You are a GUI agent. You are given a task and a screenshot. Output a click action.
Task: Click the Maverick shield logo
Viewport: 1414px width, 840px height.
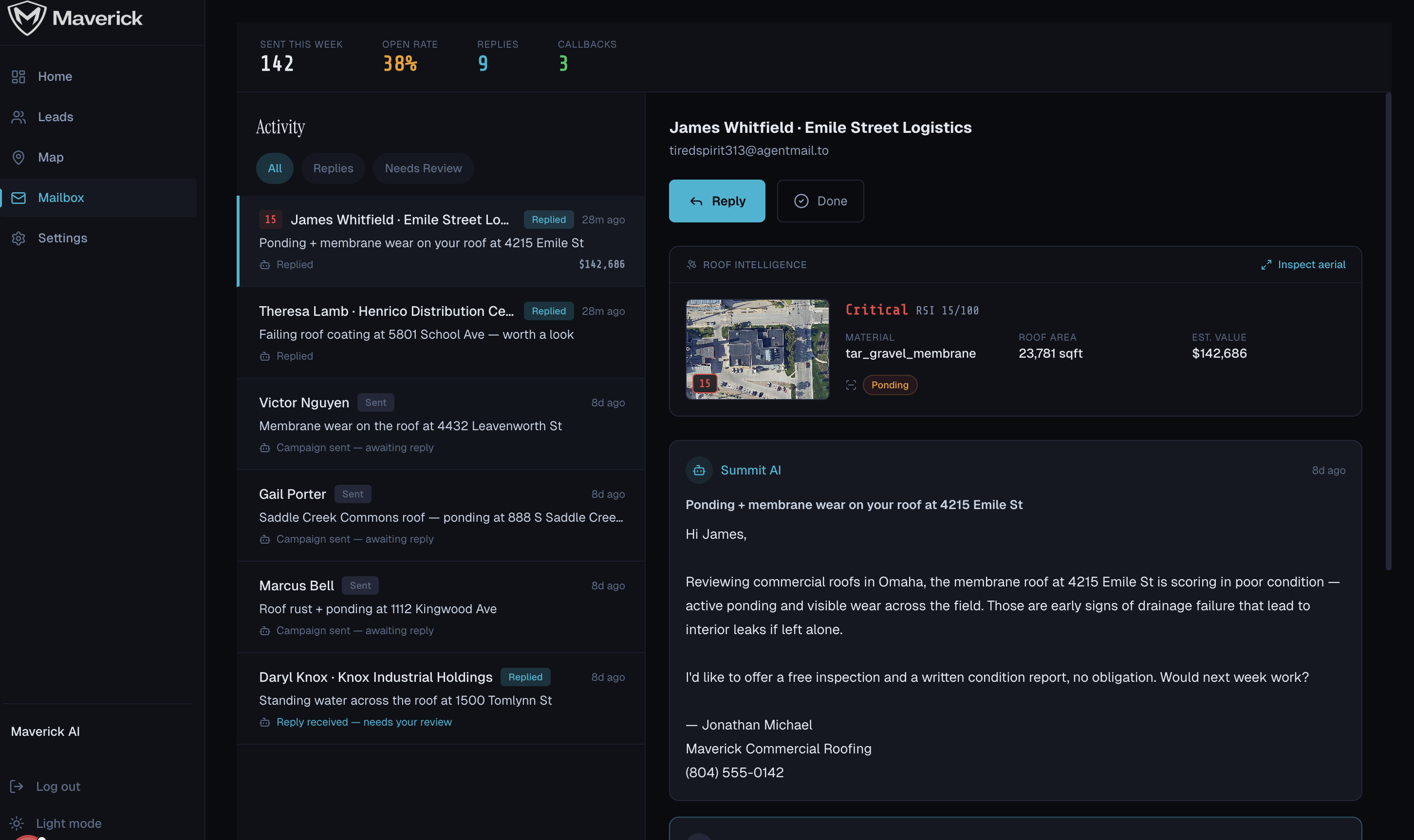27,18
